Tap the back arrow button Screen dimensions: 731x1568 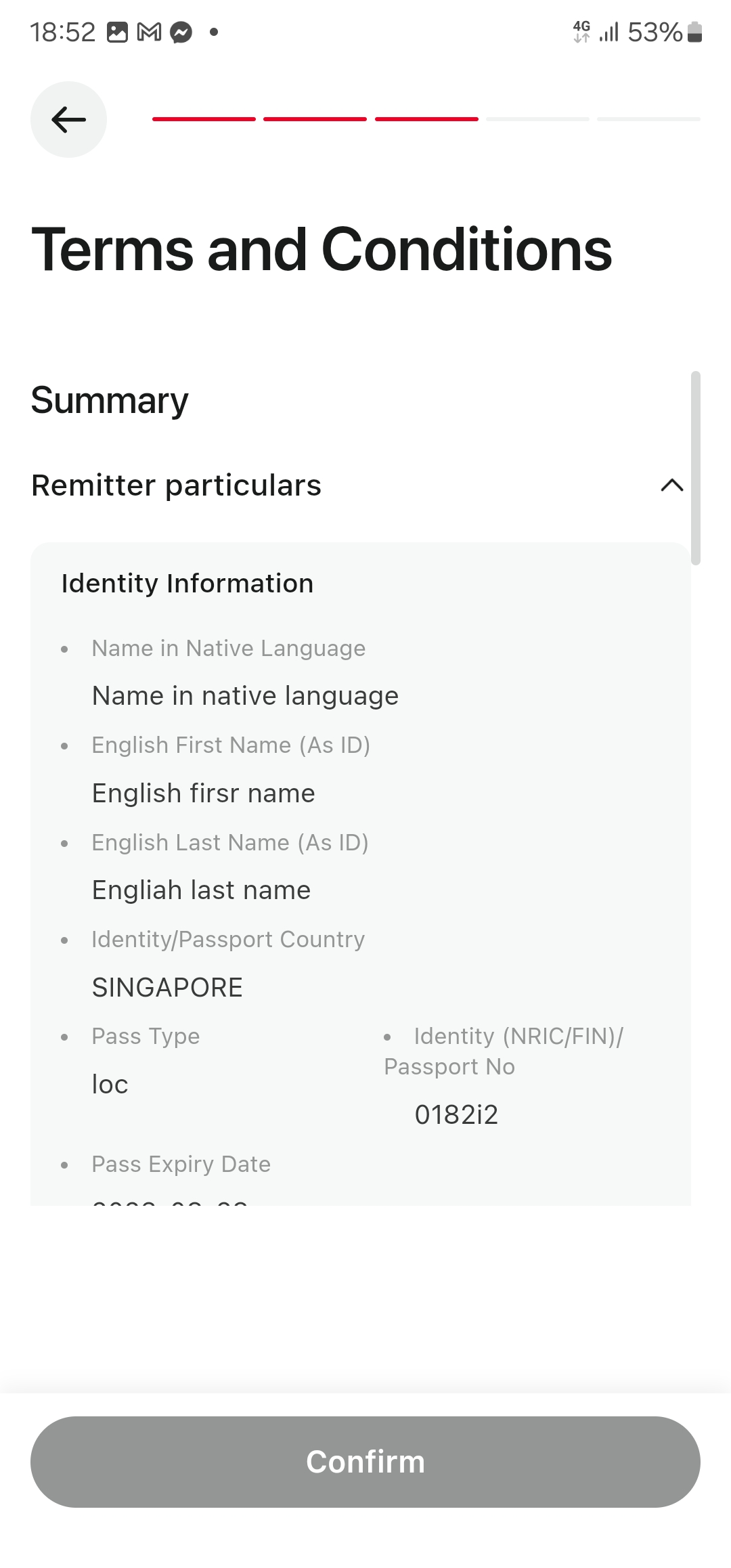68,120
